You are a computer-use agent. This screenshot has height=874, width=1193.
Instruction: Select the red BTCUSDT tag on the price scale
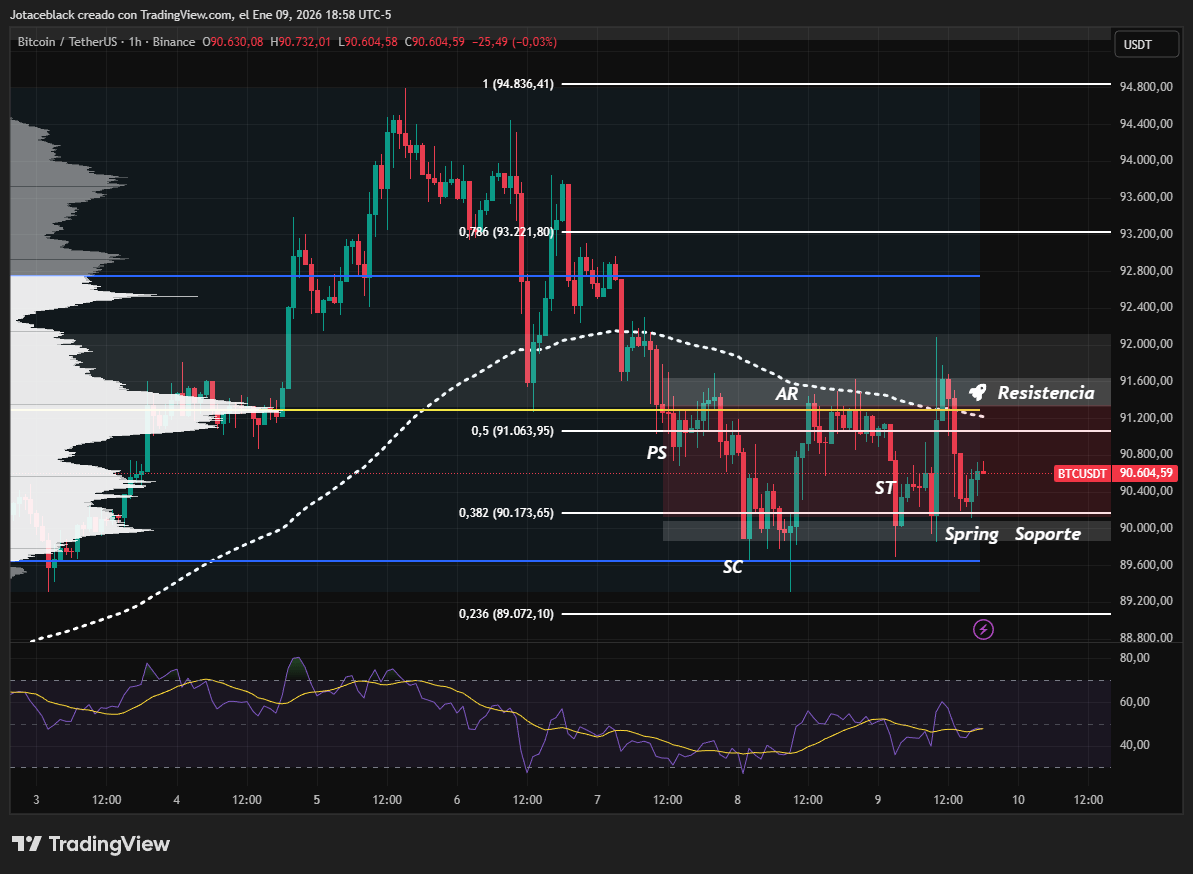click(1082, 473)
